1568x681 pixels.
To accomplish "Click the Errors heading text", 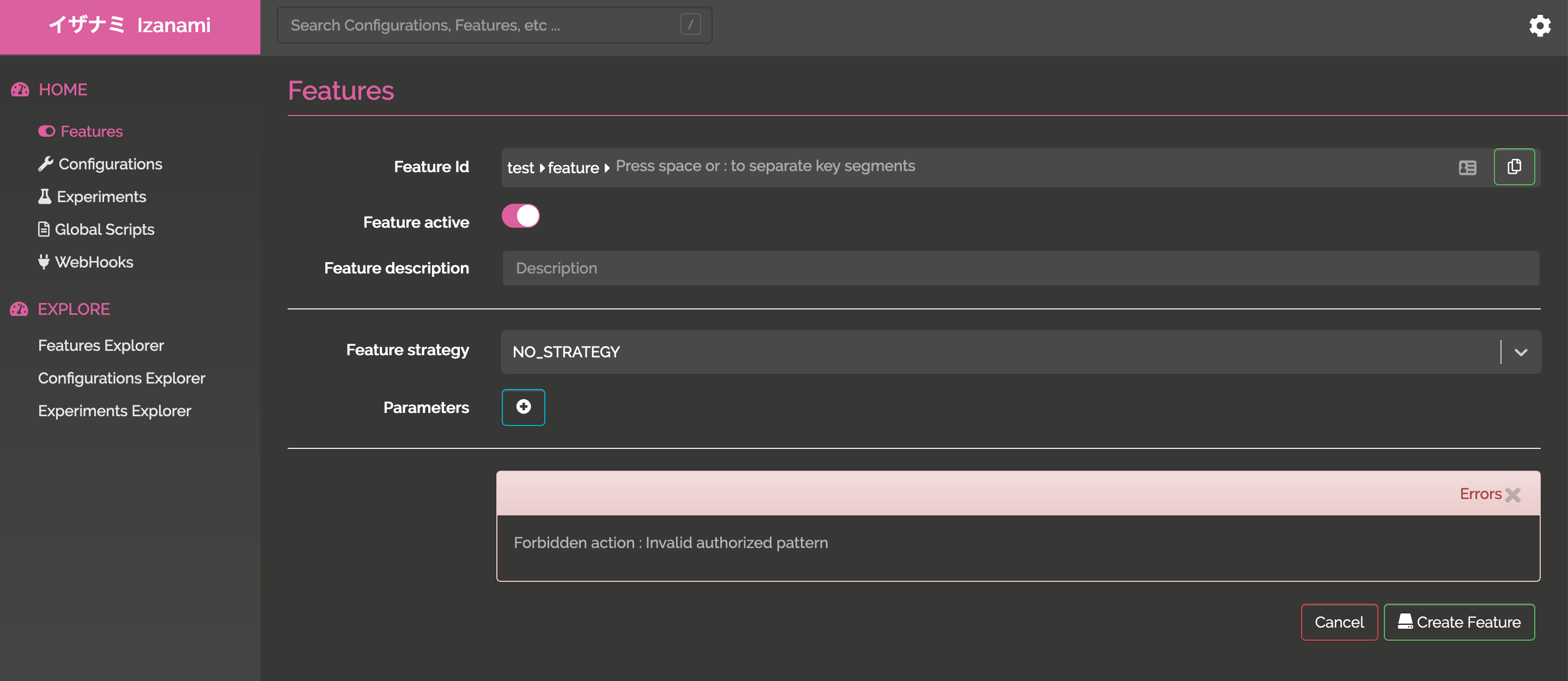I will click(x=1480, y=494).
